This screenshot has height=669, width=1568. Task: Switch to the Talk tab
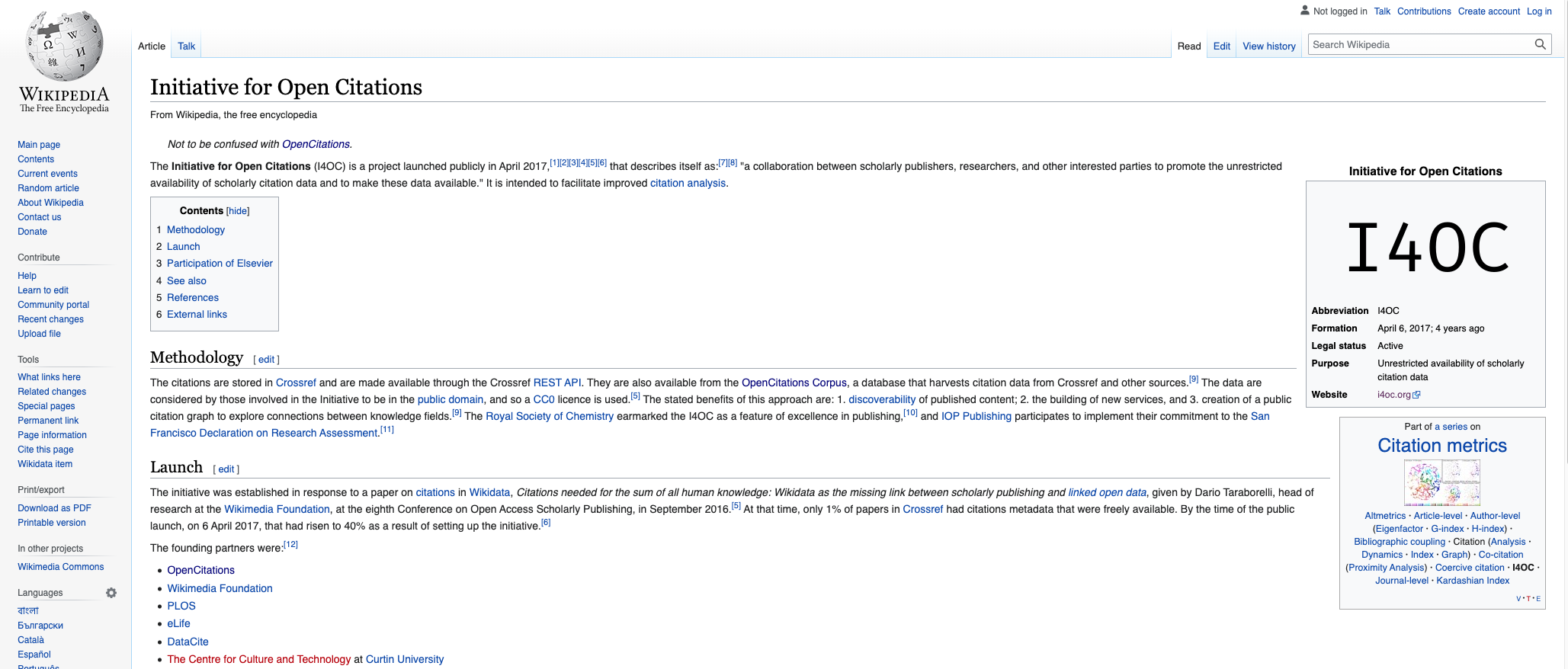coord(186,46)
